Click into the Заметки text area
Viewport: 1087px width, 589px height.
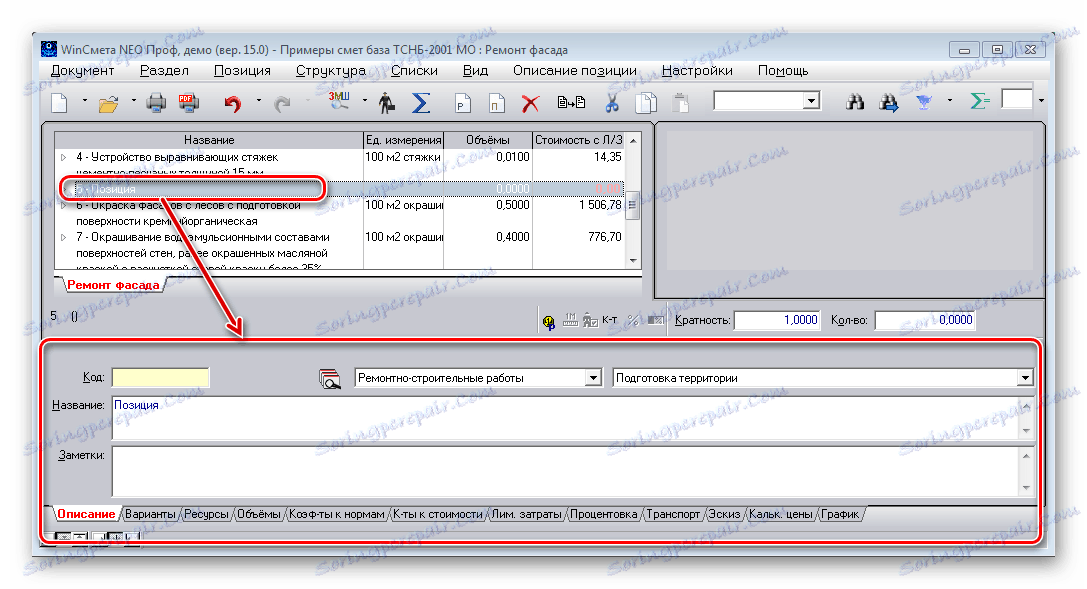click(x=566, y=471)
